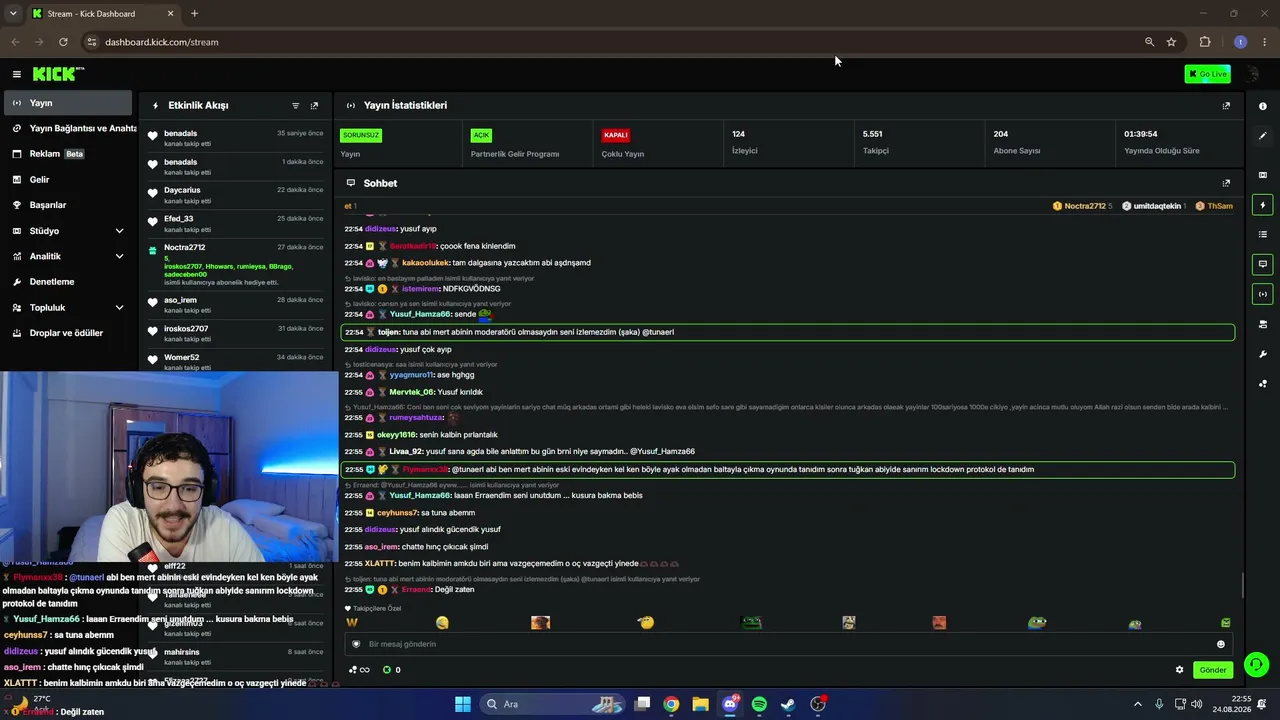Open the emoji picker in message box

click(1220, 644)
